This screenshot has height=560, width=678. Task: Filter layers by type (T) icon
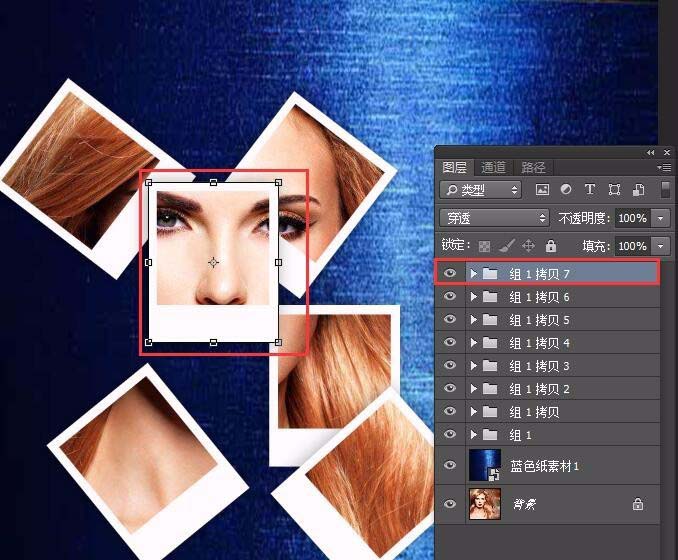point(589,189)
